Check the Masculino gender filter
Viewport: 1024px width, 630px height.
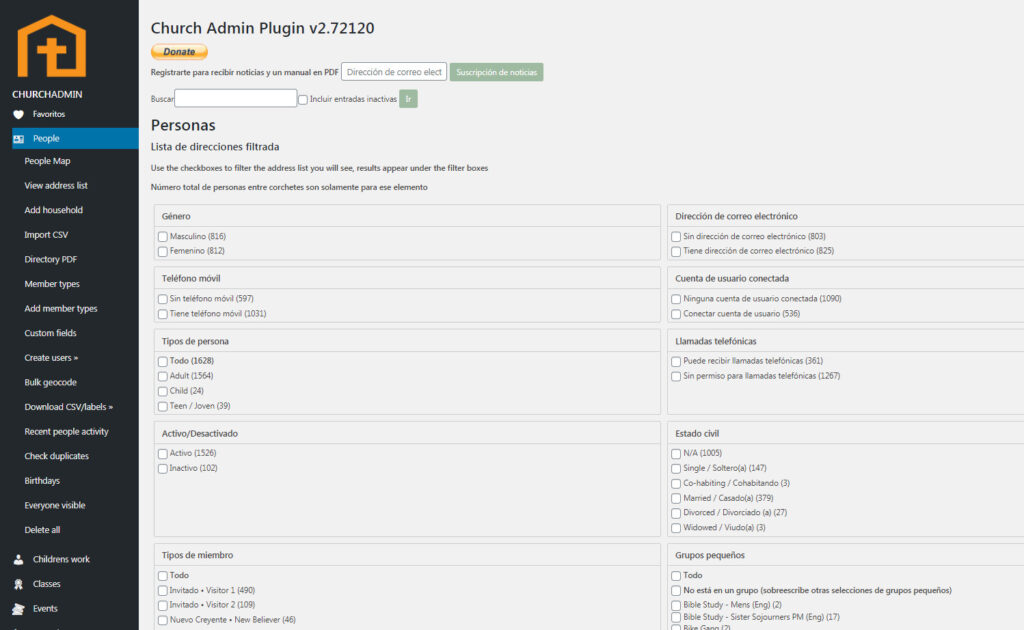tap(162, 236)
